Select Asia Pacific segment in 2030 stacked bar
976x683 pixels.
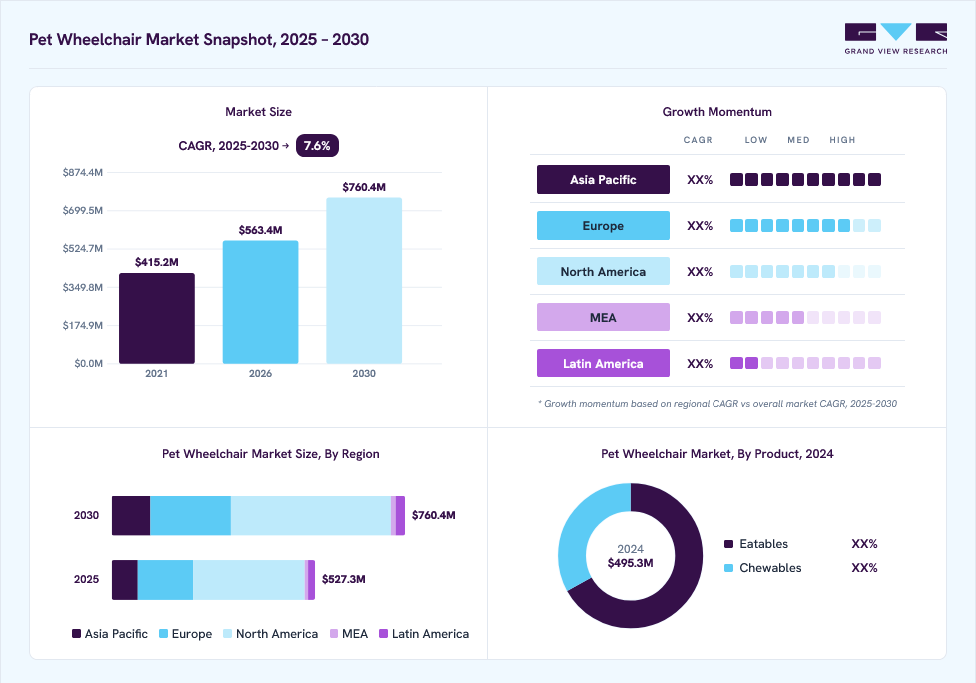point(131,516)
